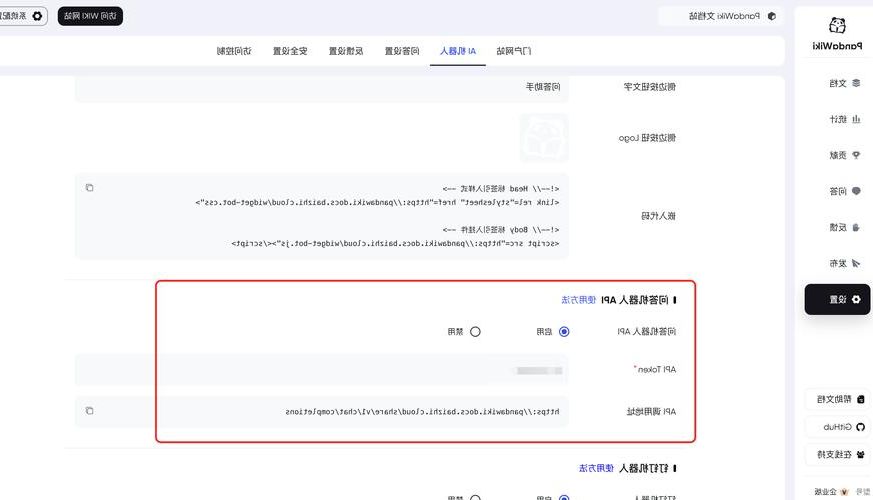Click the 侧边按钮 Logo image thumbnail

point(544,138)
